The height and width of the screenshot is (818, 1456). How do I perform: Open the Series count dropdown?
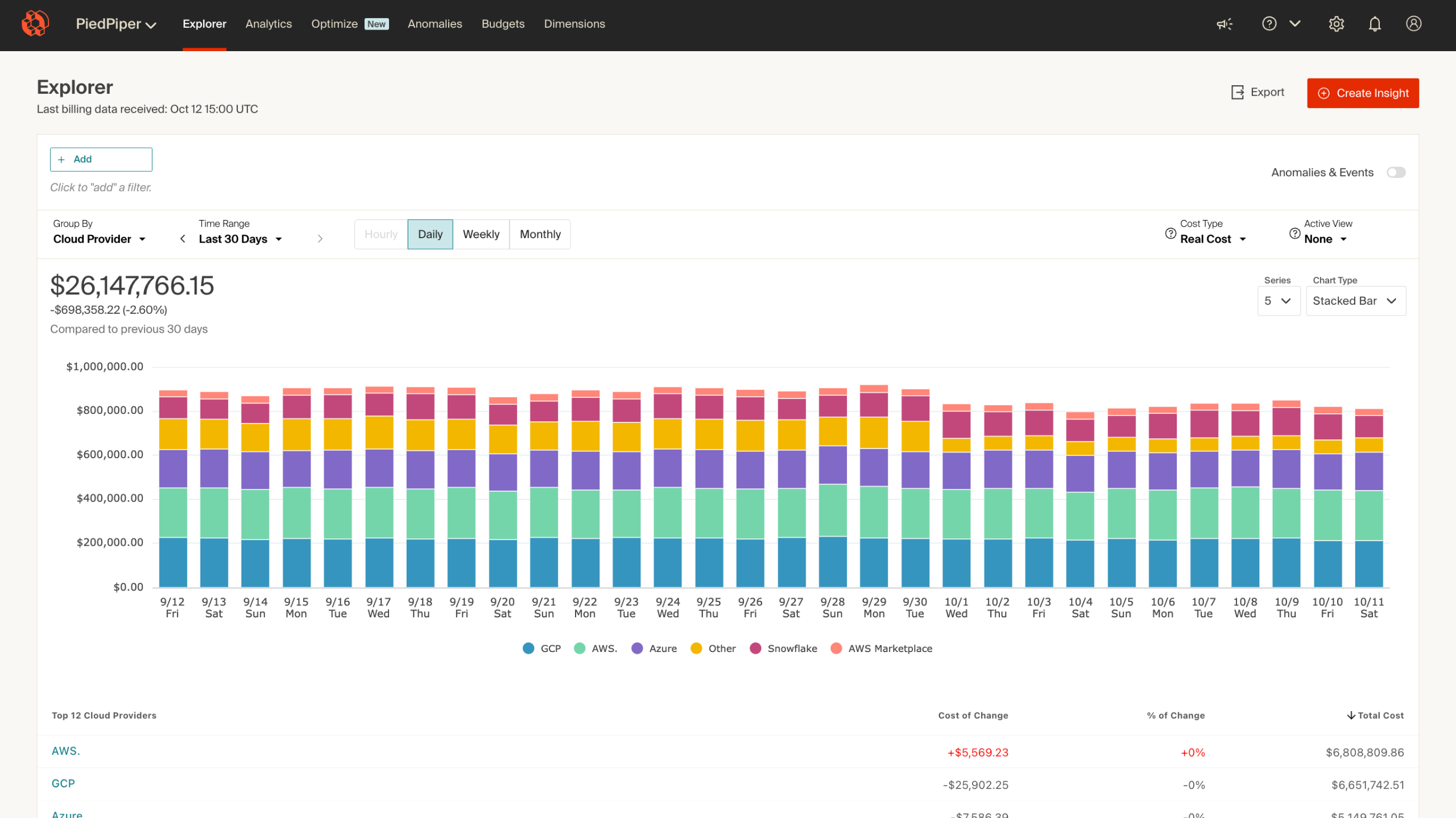[x=1278, y=301]
